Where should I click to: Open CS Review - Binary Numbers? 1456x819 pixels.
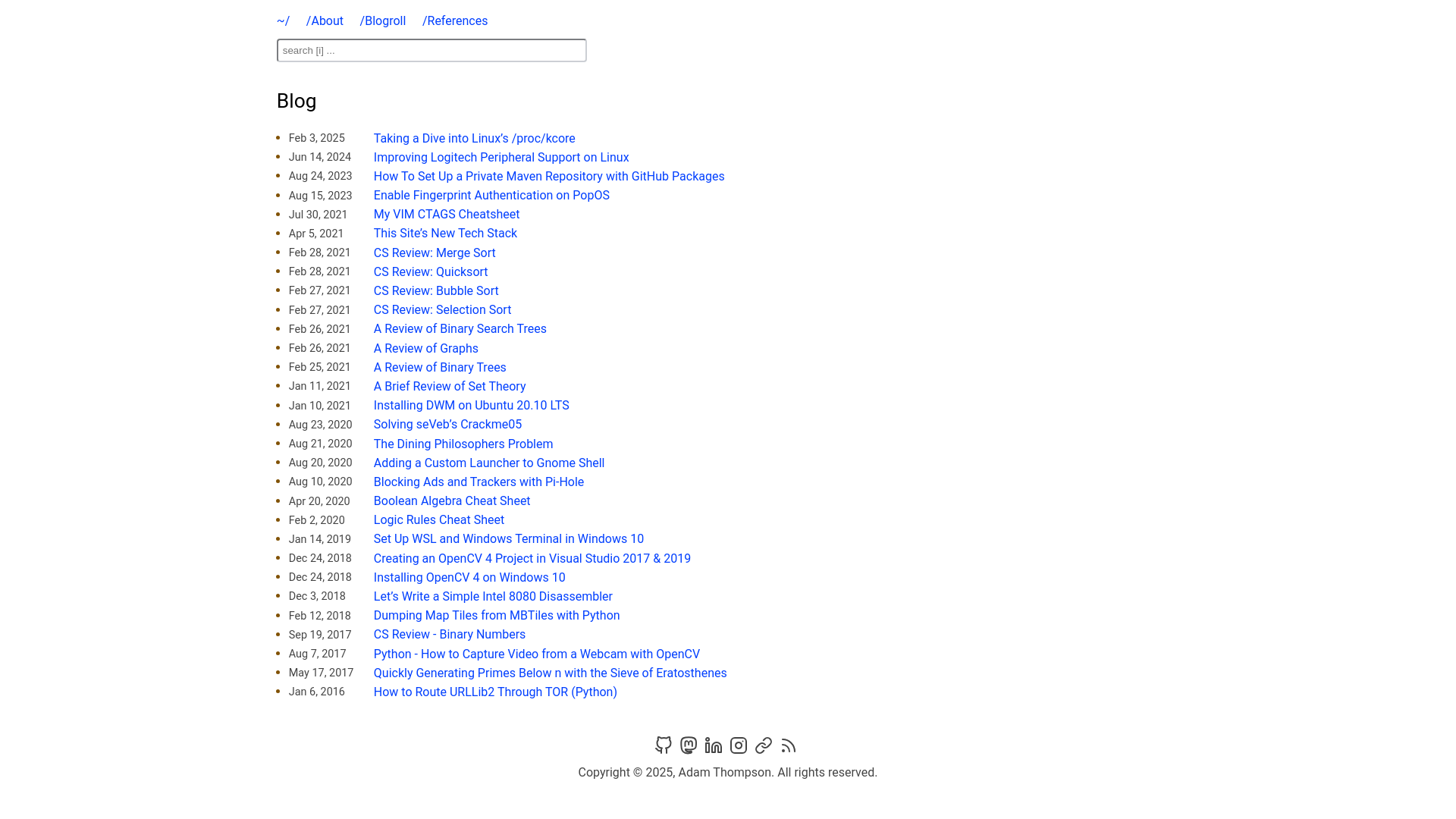[450, 635]
